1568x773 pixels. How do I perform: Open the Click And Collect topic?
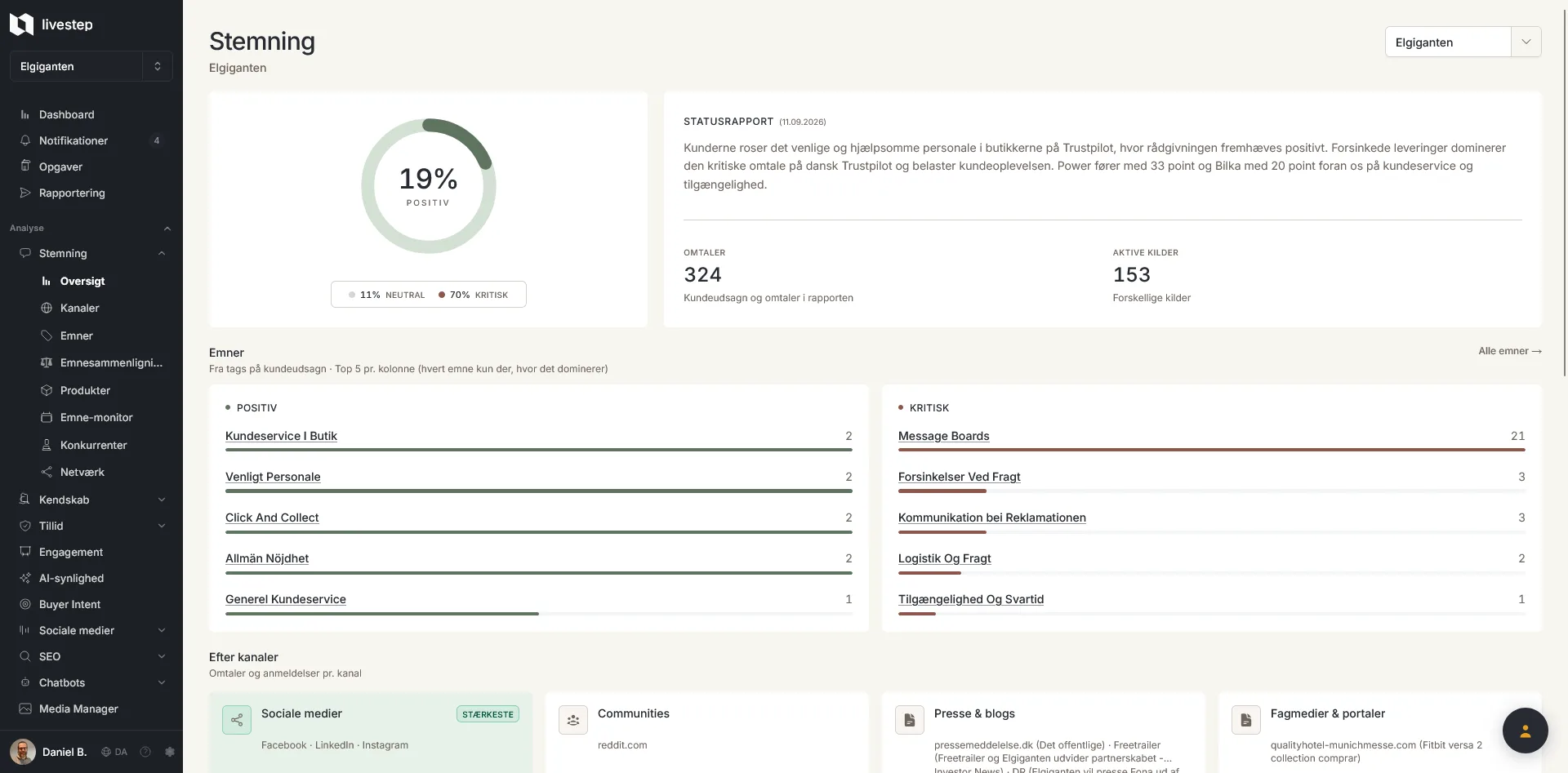pos(272,518)
